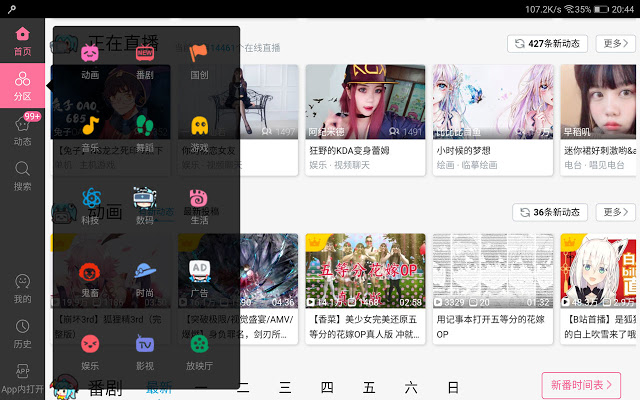Tap the wrench icon in status bar
Viewport: 640px width, 400px height.
(11, 9)
